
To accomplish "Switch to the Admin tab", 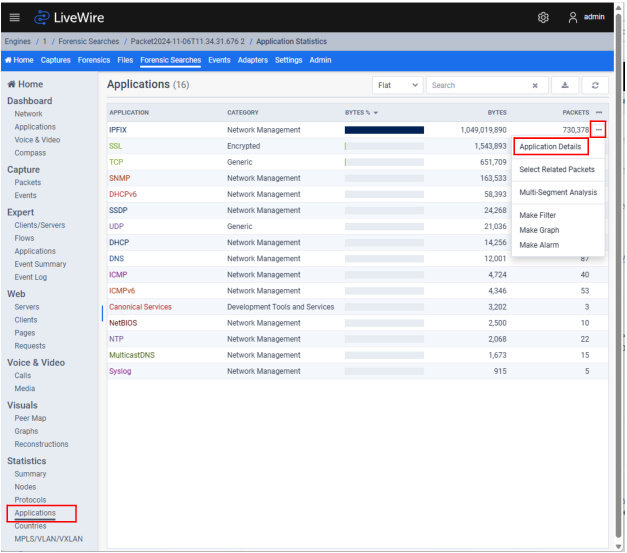I will [x=320, y=60].
